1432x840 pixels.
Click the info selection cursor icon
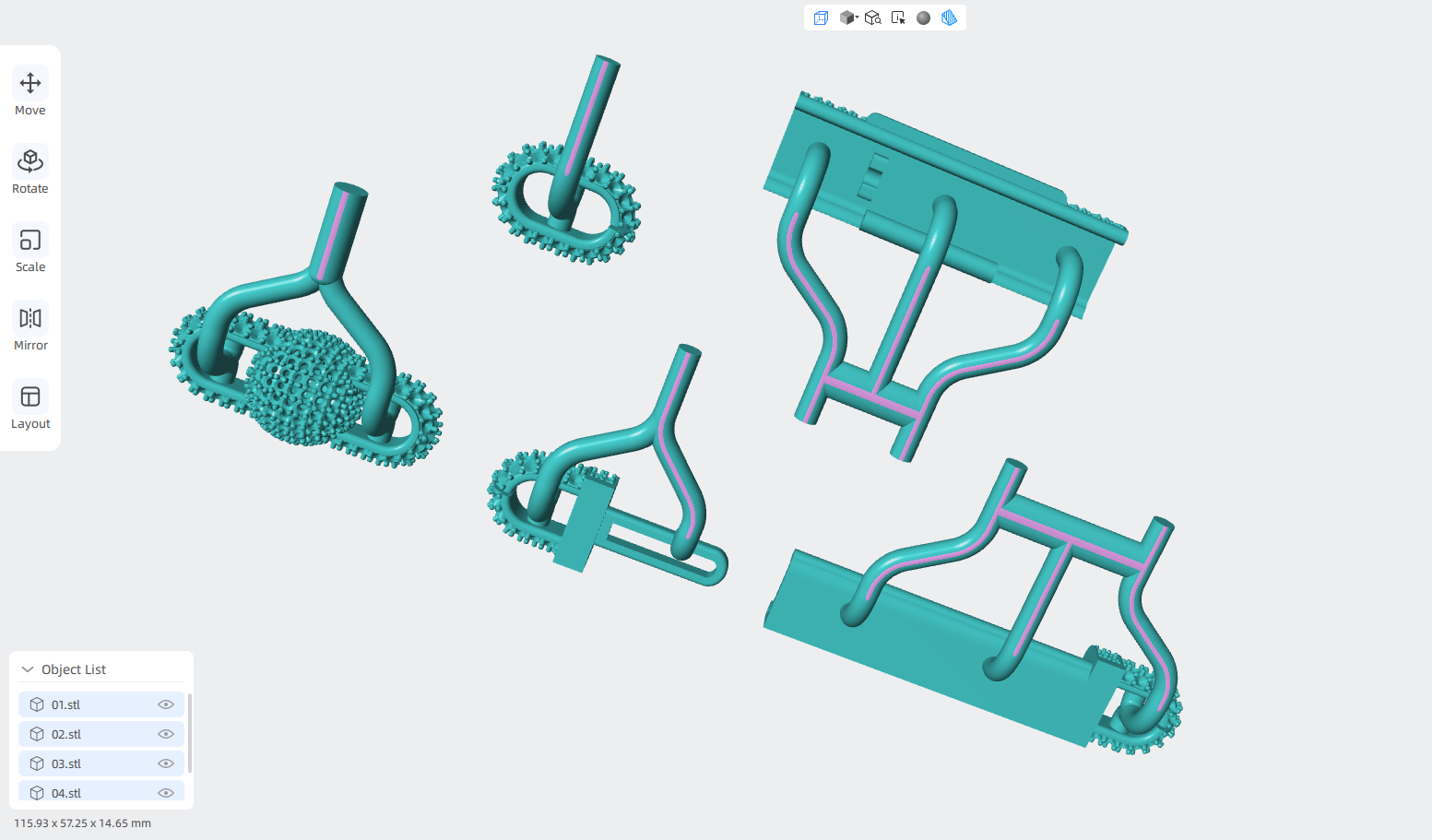click(898, 18)
